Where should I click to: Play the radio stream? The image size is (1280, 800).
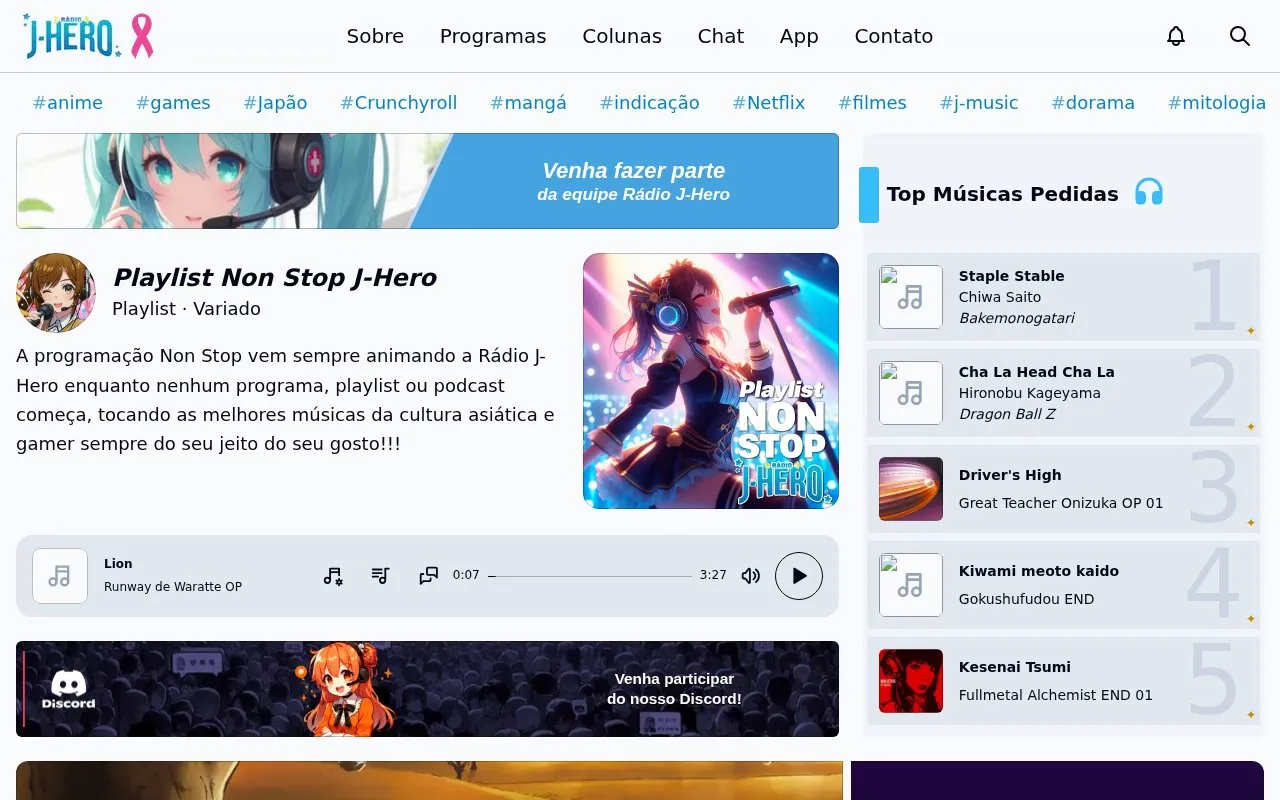point(799,575)
